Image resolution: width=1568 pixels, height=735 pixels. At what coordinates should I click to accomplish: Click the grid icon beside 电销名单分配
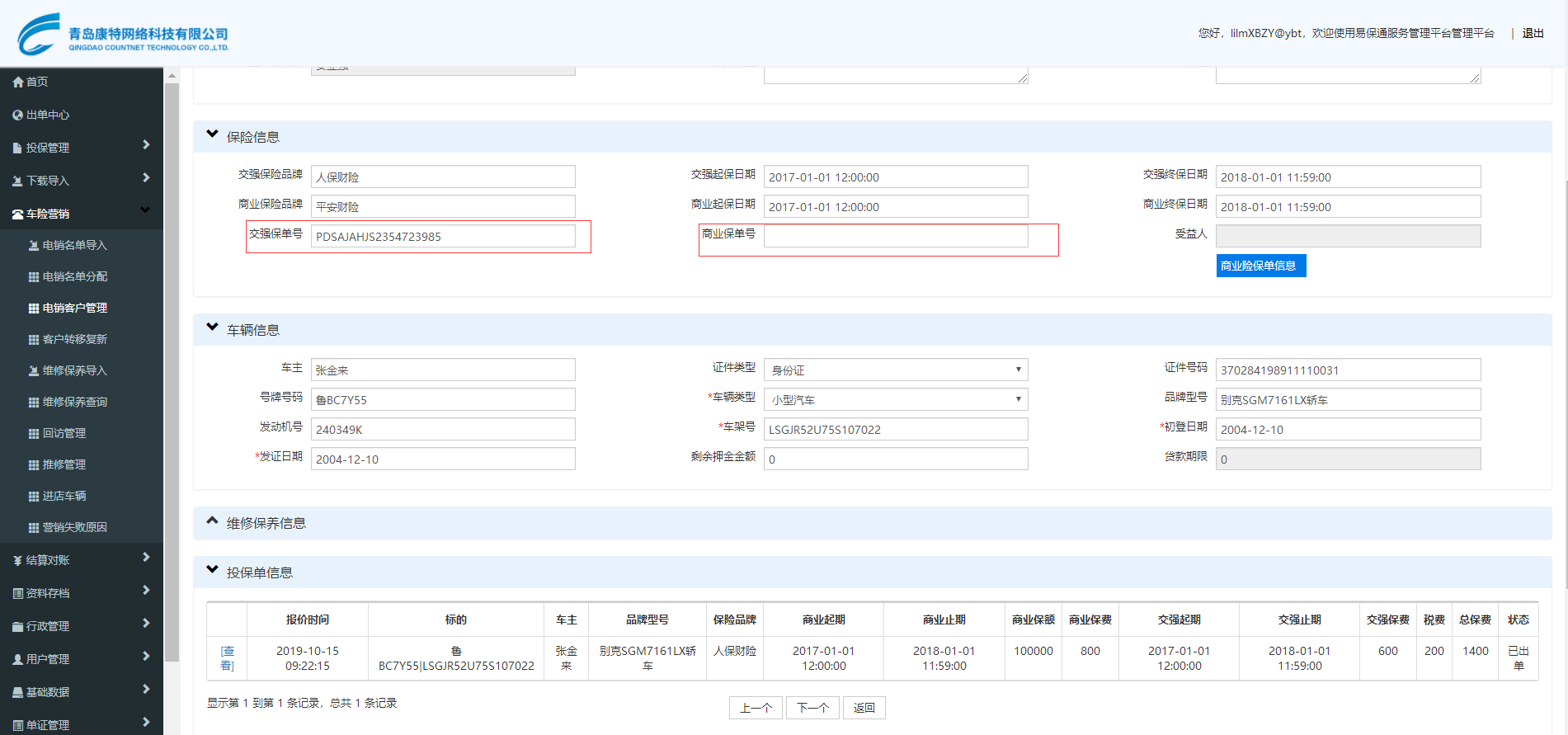(34, 276)
